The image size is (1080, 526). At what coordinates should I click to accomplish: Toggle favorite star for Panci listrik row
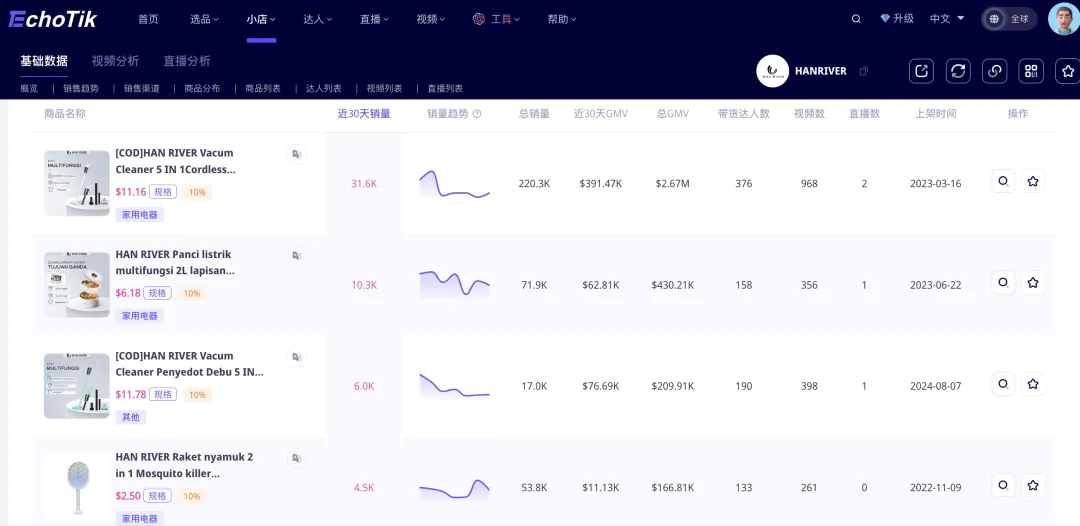point(1032,282)
